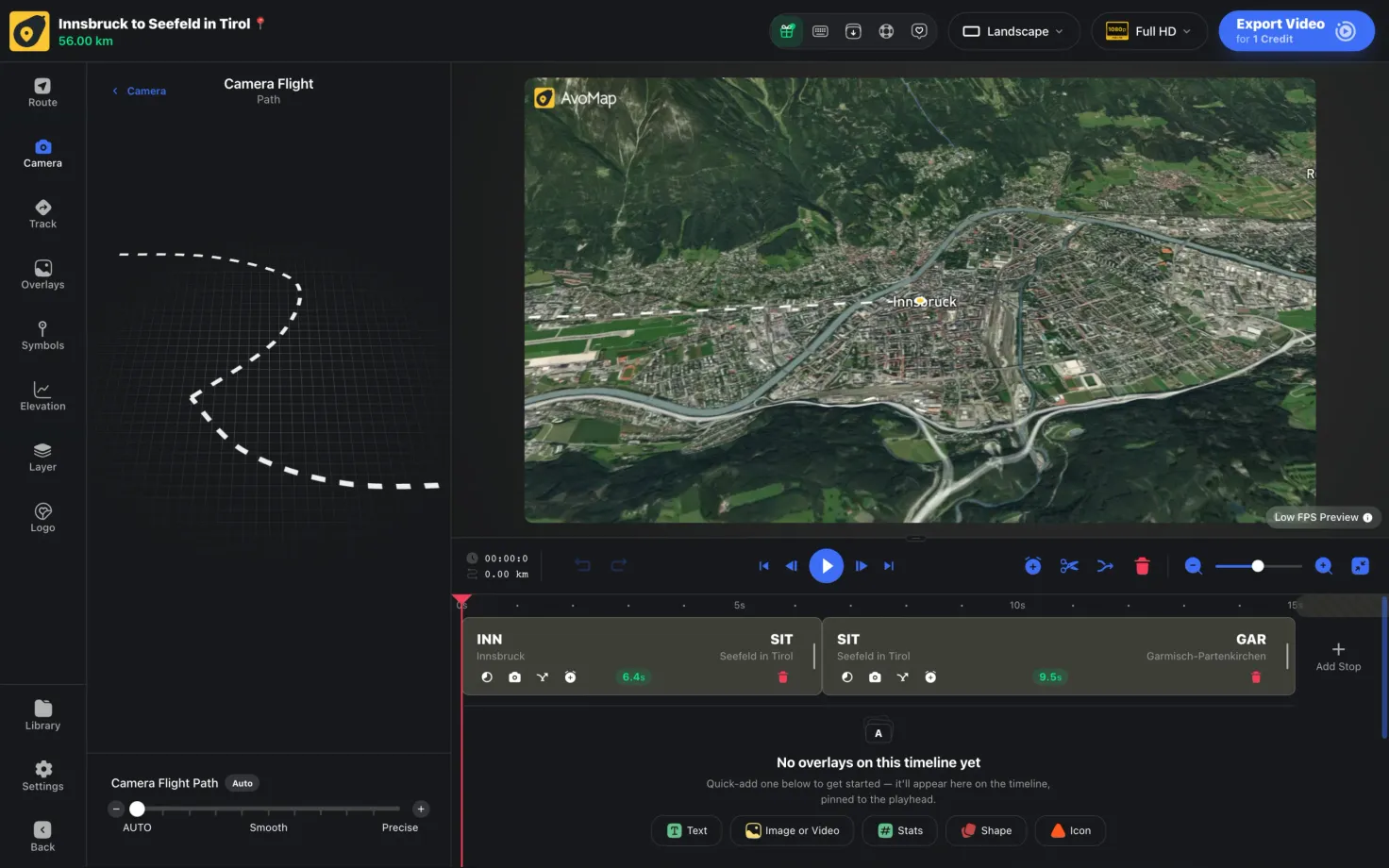Click the blue merge arrows icon in timeline toolbar
The width and height of the screenshot is (1389, 868).
click(1105, 566)
